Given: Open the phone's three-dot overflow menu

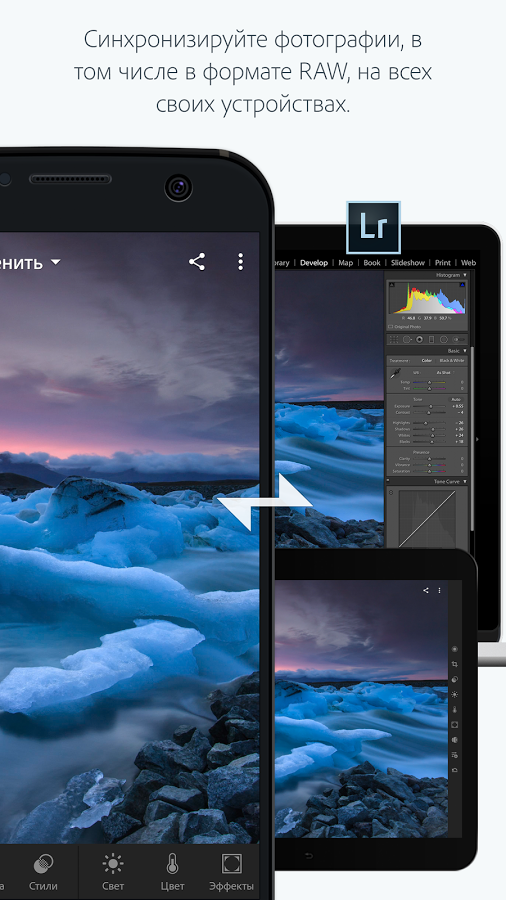Looking at the screenshot, I should click(240, 262).
